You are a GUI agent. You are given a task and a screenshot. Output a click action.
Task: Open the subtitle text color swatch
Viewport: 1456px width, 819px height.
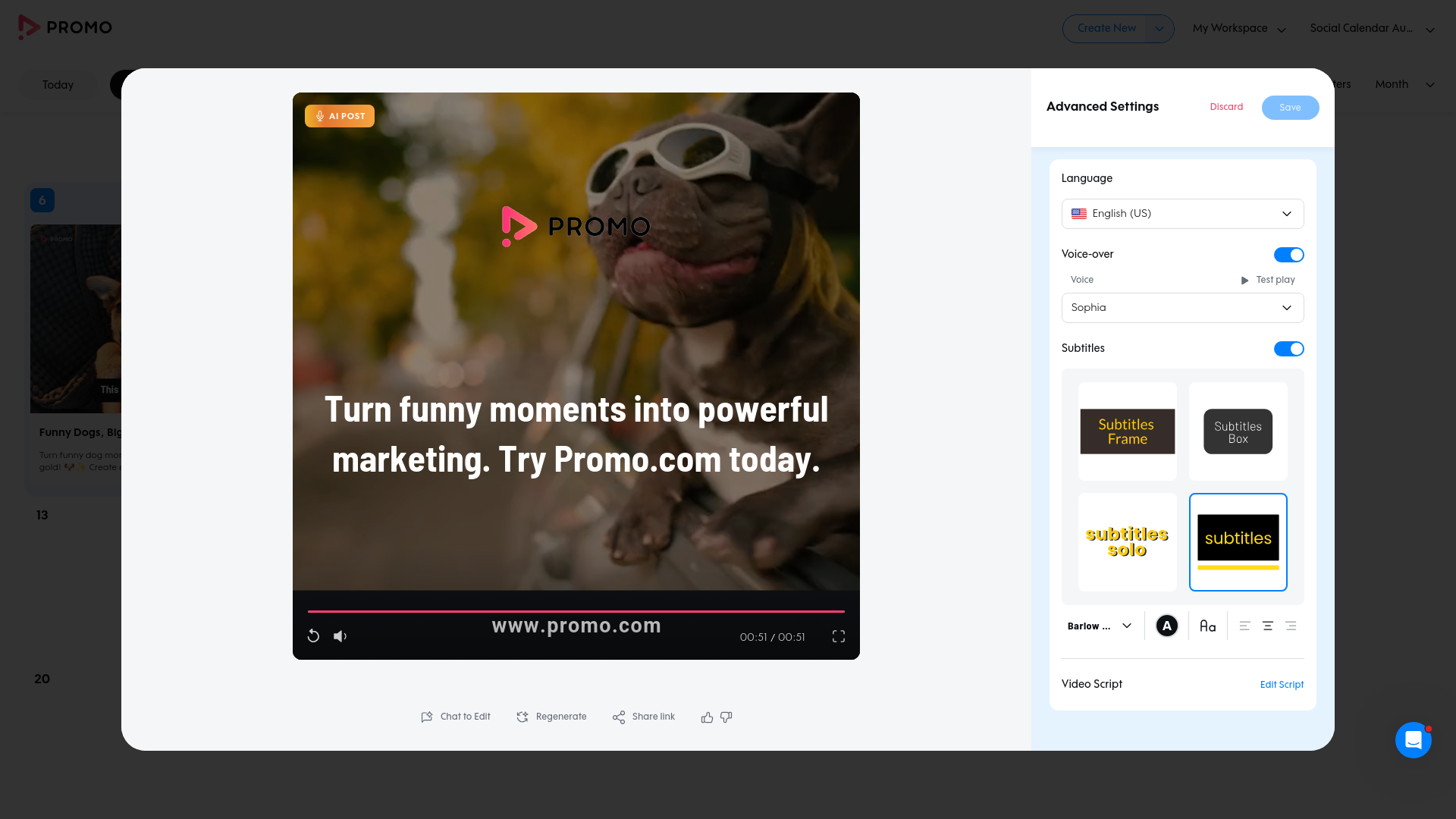1166,626
